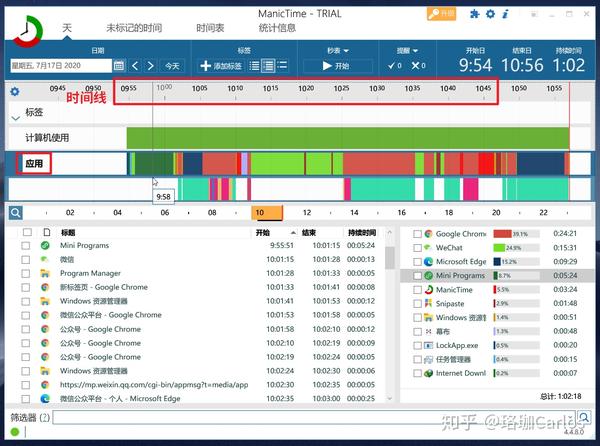Check the Microsoft Edge summary checkbox
Image resolution: width=600 pixels, height=446 pixels.
coord(417,262)
